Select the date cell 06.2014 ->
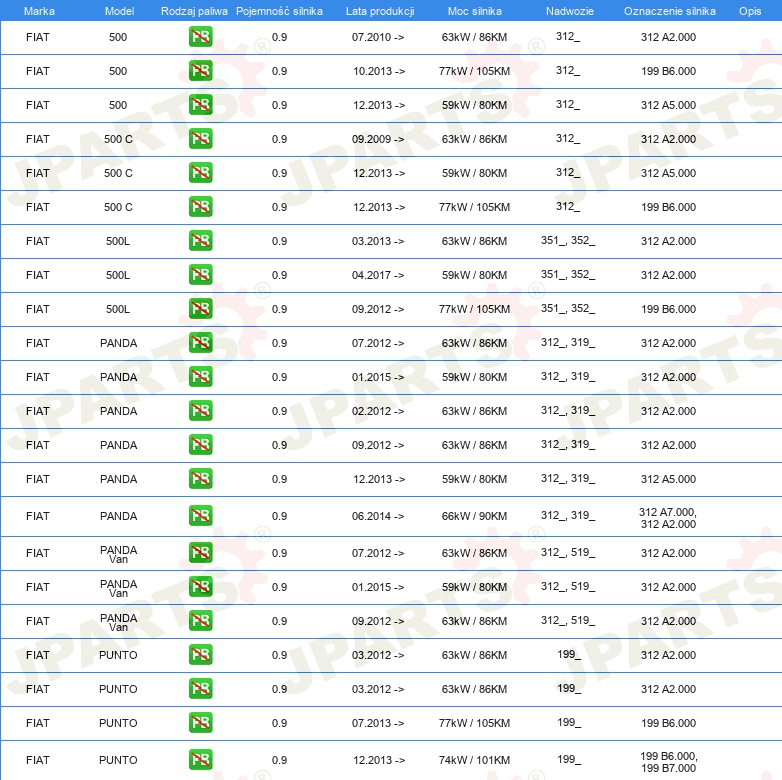Image resolution: width=782 pixels, height=780 pixels. [x=378, y=516]
